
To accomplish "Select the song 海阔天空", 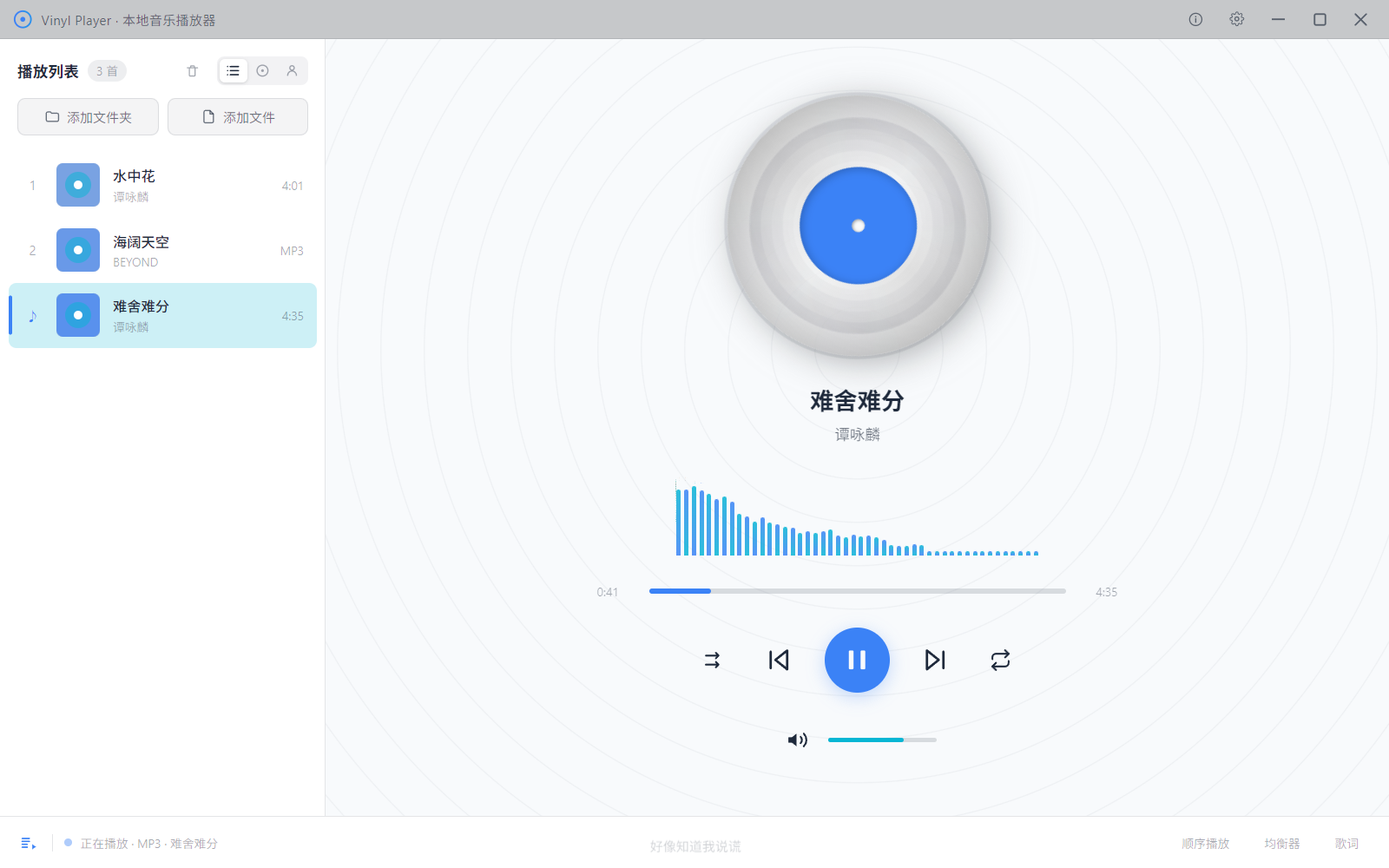I will tap(162, 250).
